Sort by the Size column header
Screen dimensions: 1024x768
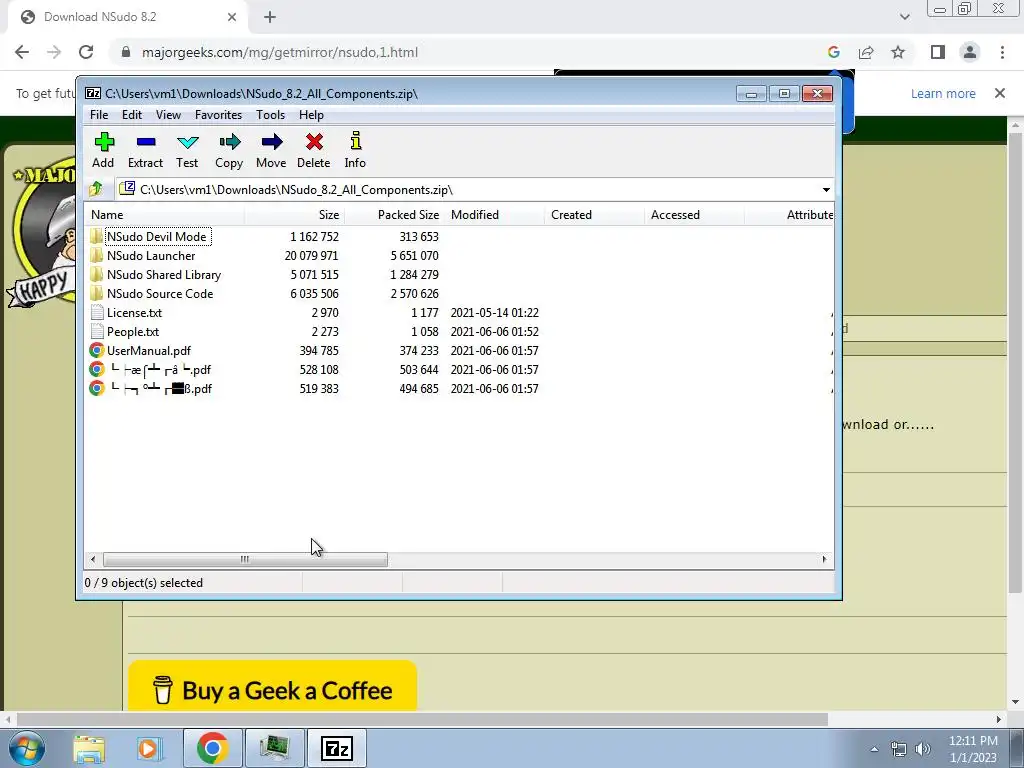295,215
